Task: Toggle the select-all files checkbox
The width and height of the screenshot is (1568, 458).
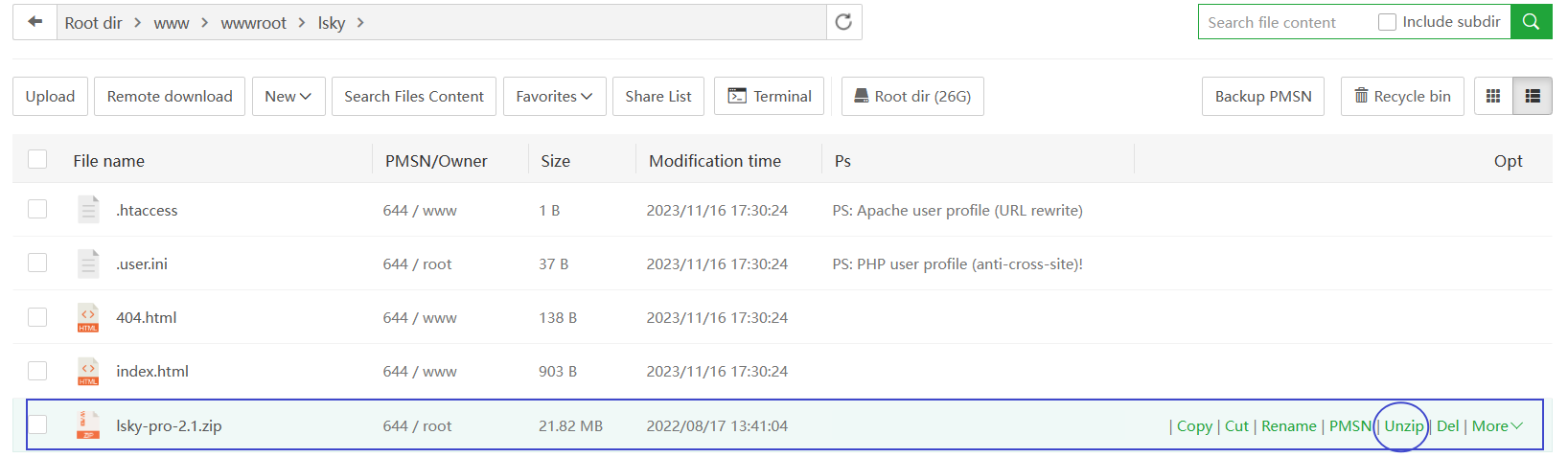Action: (x=37, y=159)
